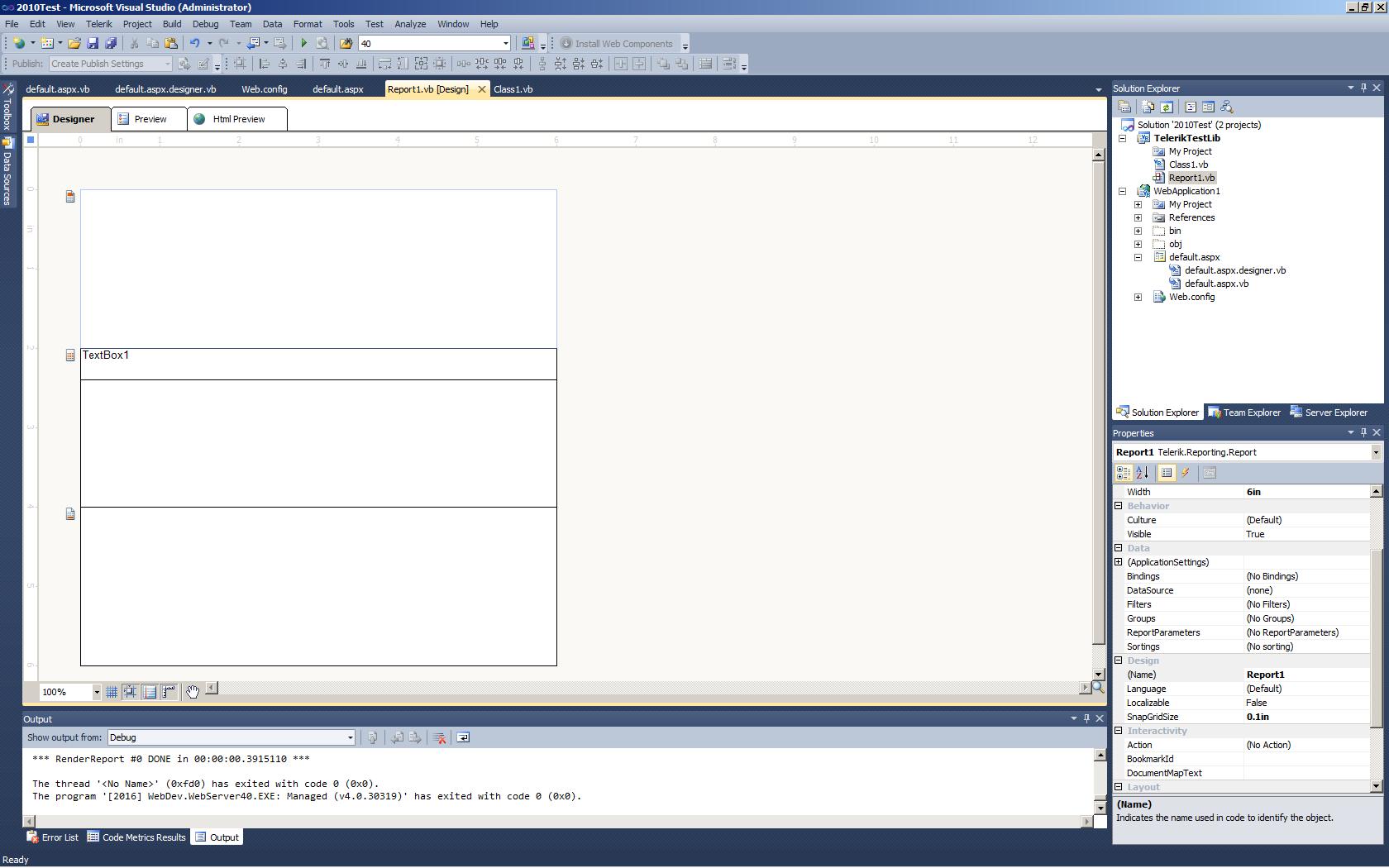1389x868 pixels.
Task: Toggle auto-hide pin on Output panel
Action: (x=1086, y=718)
